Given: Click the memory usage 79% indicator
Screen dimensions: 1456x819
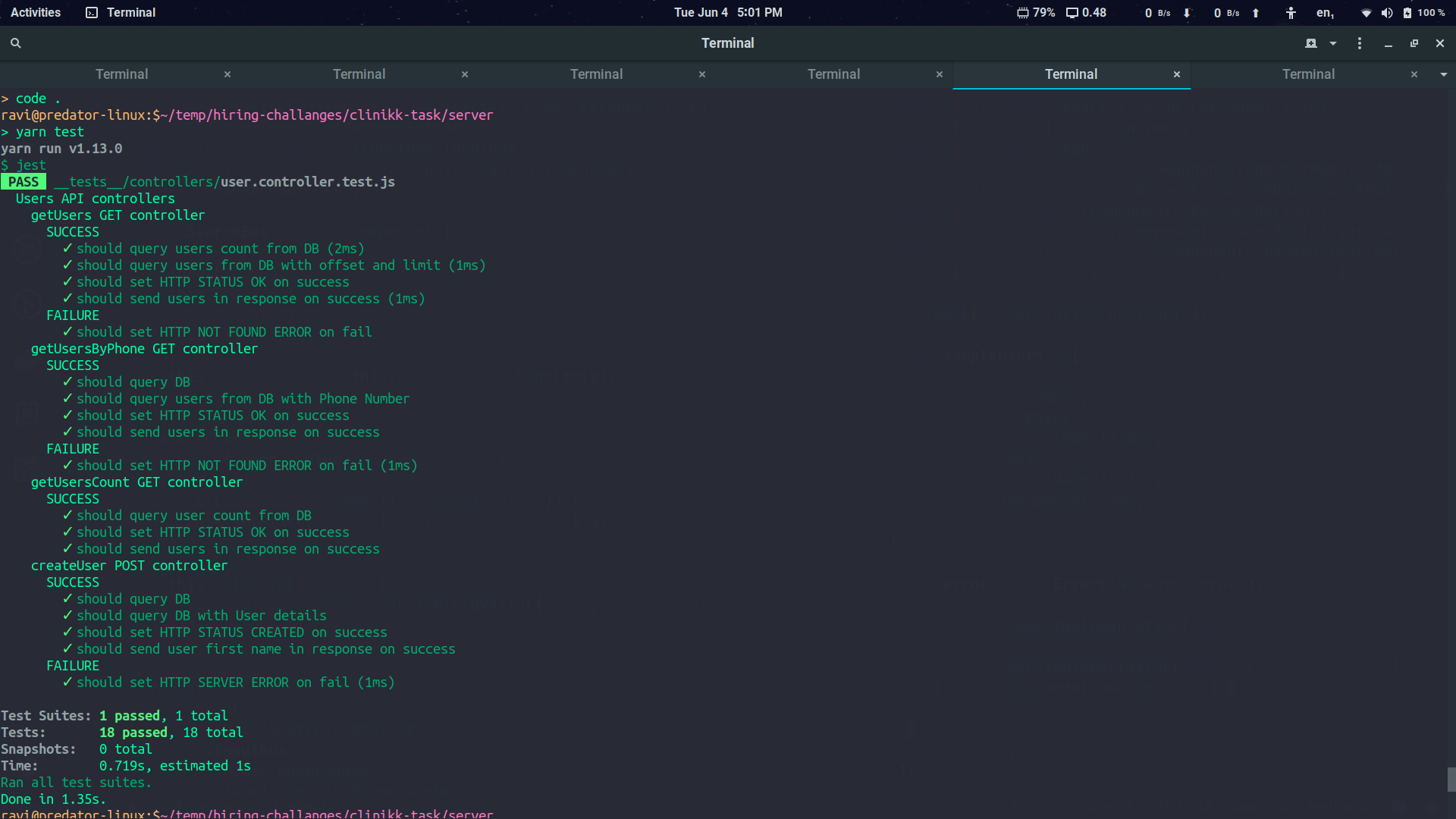Looking at the screenshot, I should (x=1036, y=13).
